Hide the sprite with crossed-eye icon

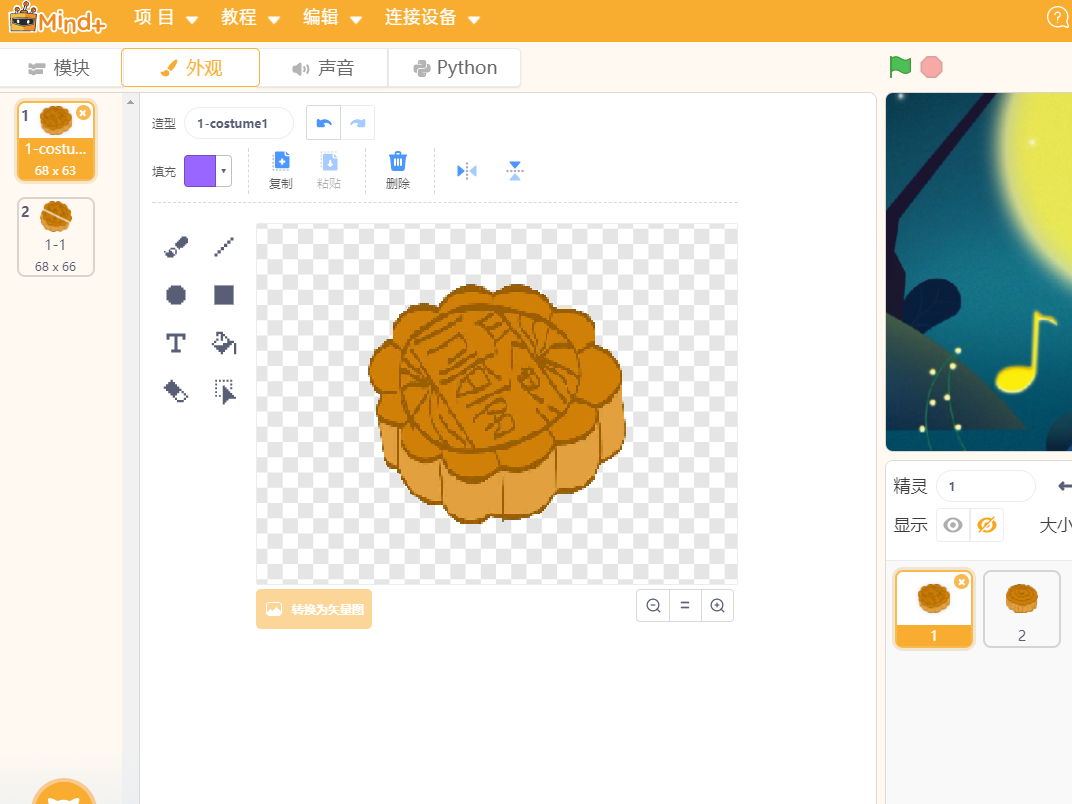coord(987,525)
